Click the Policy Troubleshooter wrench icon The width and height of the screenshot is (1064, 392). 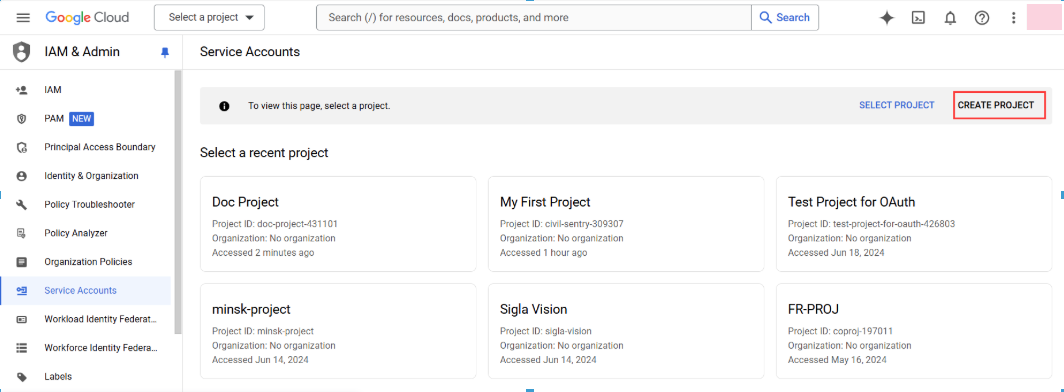(21, 204)
